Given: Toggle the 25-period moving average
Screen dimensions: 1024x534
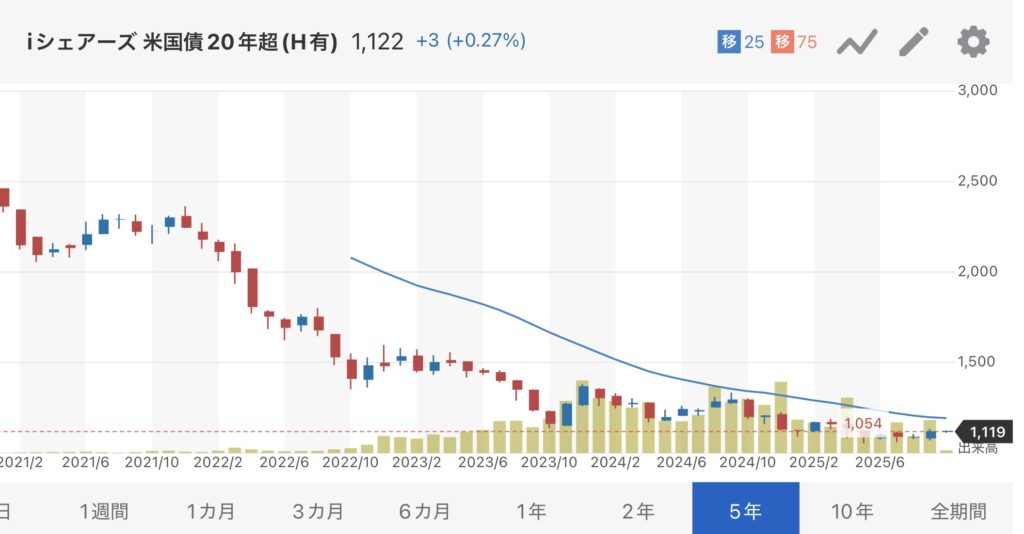Looking at the screenshot, I should pyautogui.click(x=741, y=42).
